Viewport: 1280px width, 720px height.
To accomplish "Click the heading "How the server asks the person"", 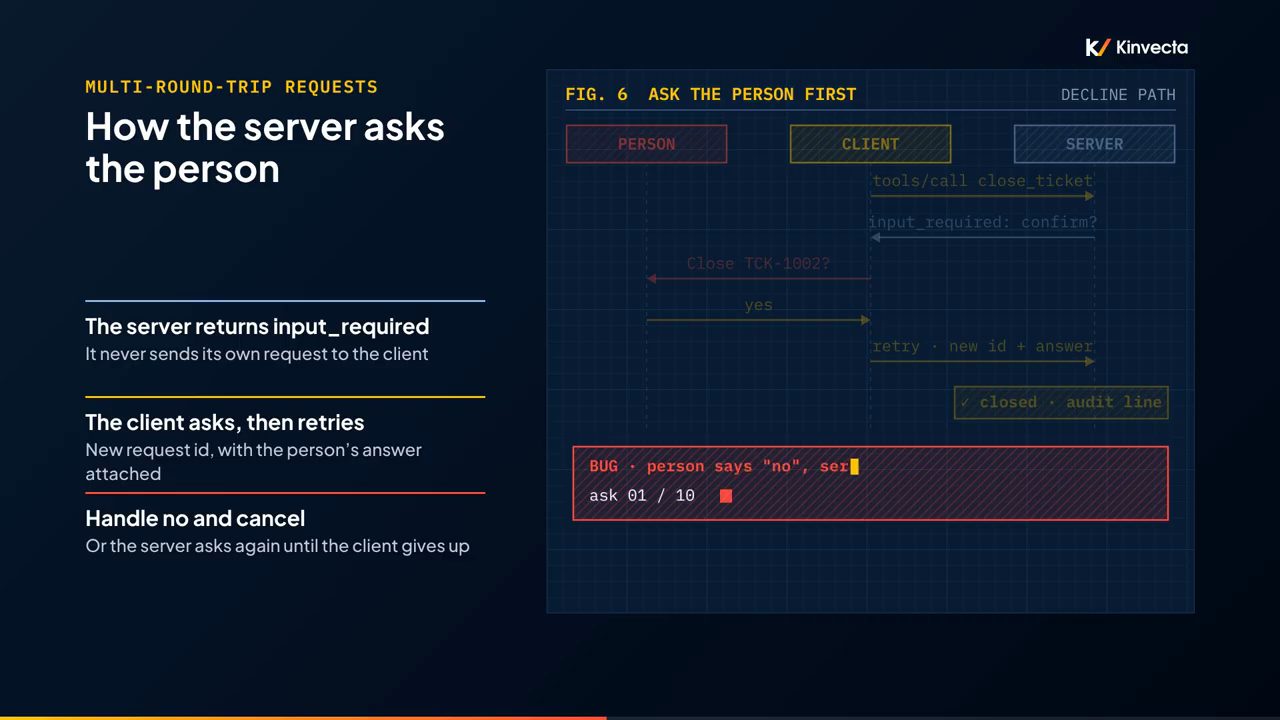I will pyautogui.click(x=265, y=147).
